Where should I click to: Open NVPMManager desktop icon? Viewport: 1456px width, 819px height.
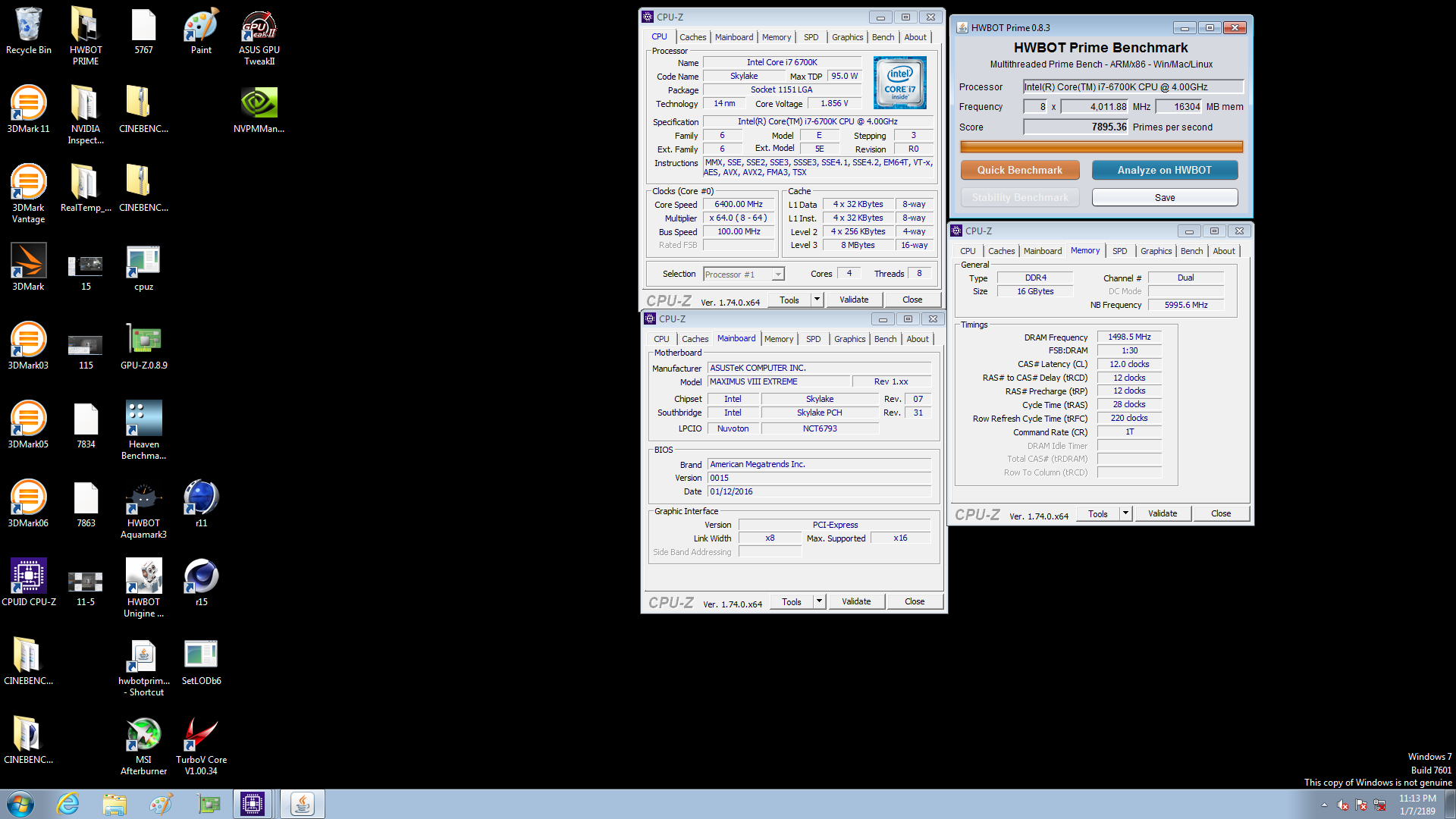pyautogui.click(x=259, y=110)
